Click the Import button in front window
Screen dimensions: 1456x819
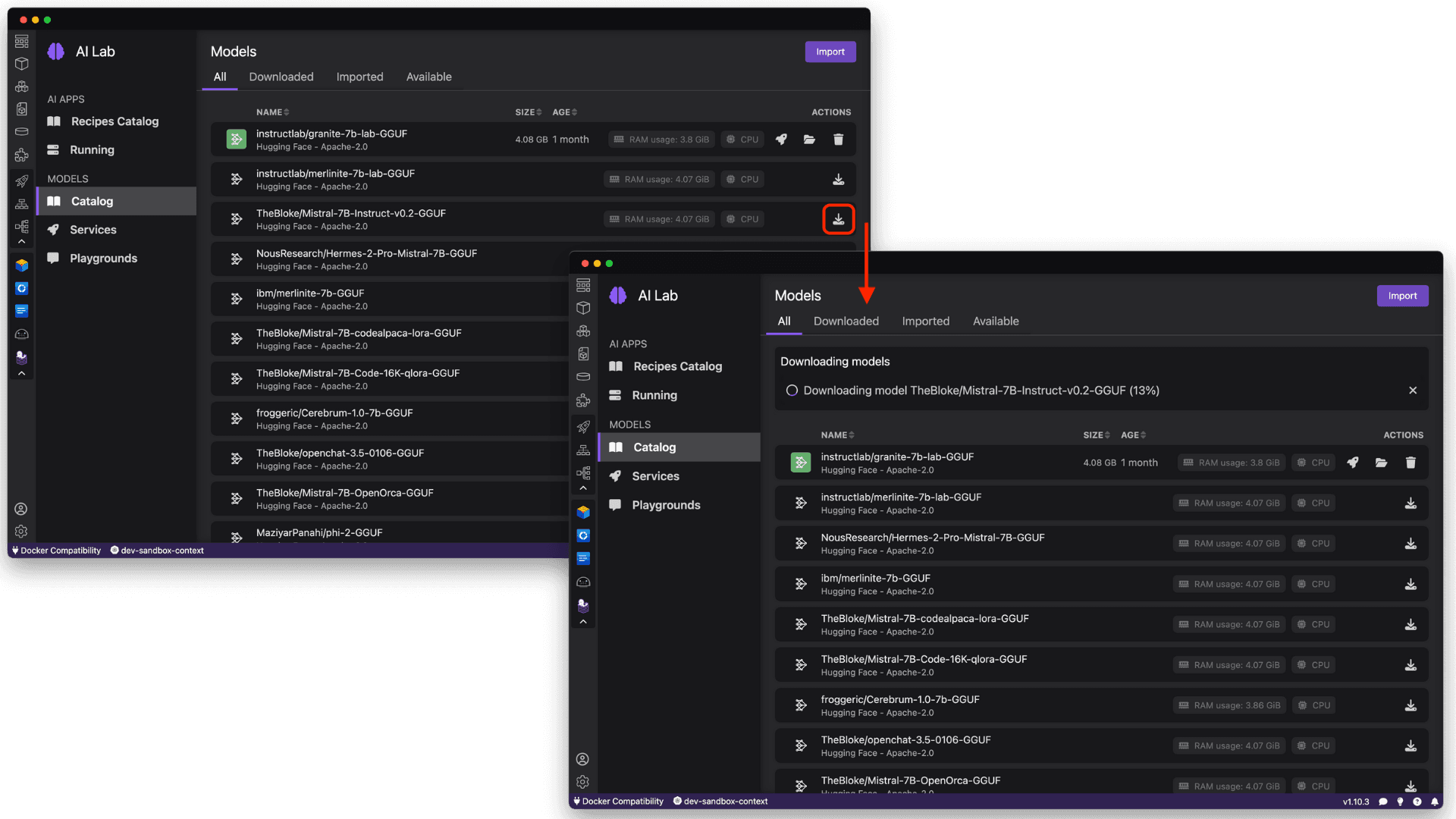1402,296
